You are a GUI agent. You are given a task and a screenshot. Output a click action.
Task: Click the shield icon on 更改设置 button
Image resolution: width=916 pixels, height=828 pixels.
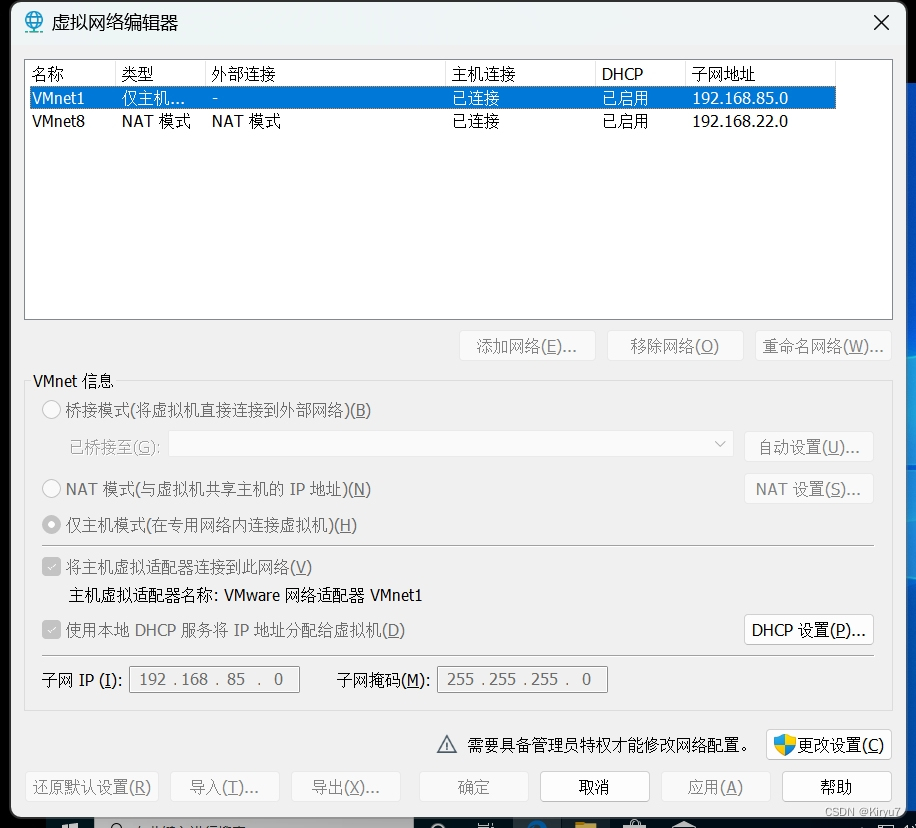[x=784, y=745]
